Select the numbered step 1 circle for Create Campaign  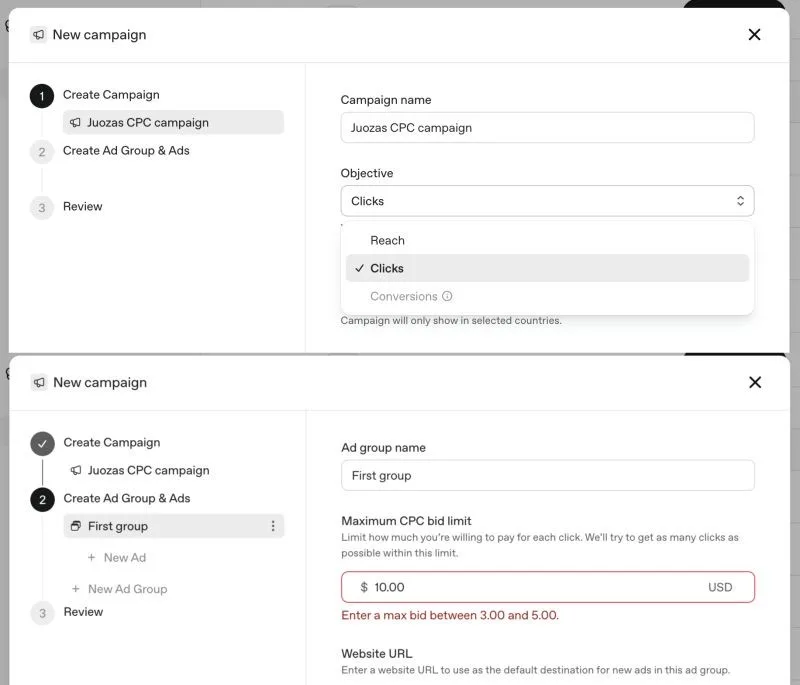pos(42,96)
